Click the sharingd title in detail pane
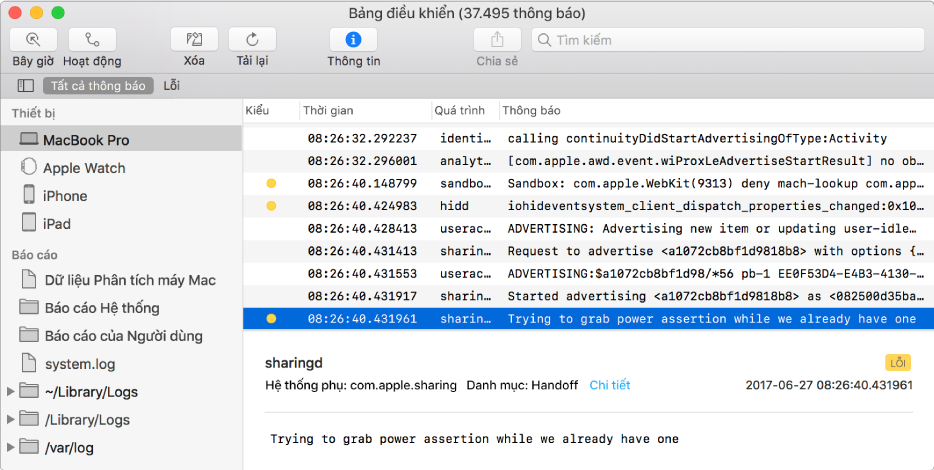This screenshot has width=934, height=470. pyautogui.click(x=294, y=363)
